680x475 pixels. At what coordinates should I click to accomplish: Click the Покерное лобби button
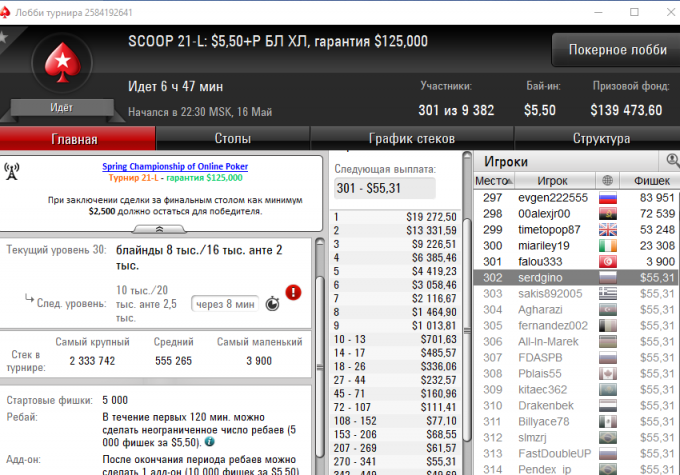tap(617, 50)
